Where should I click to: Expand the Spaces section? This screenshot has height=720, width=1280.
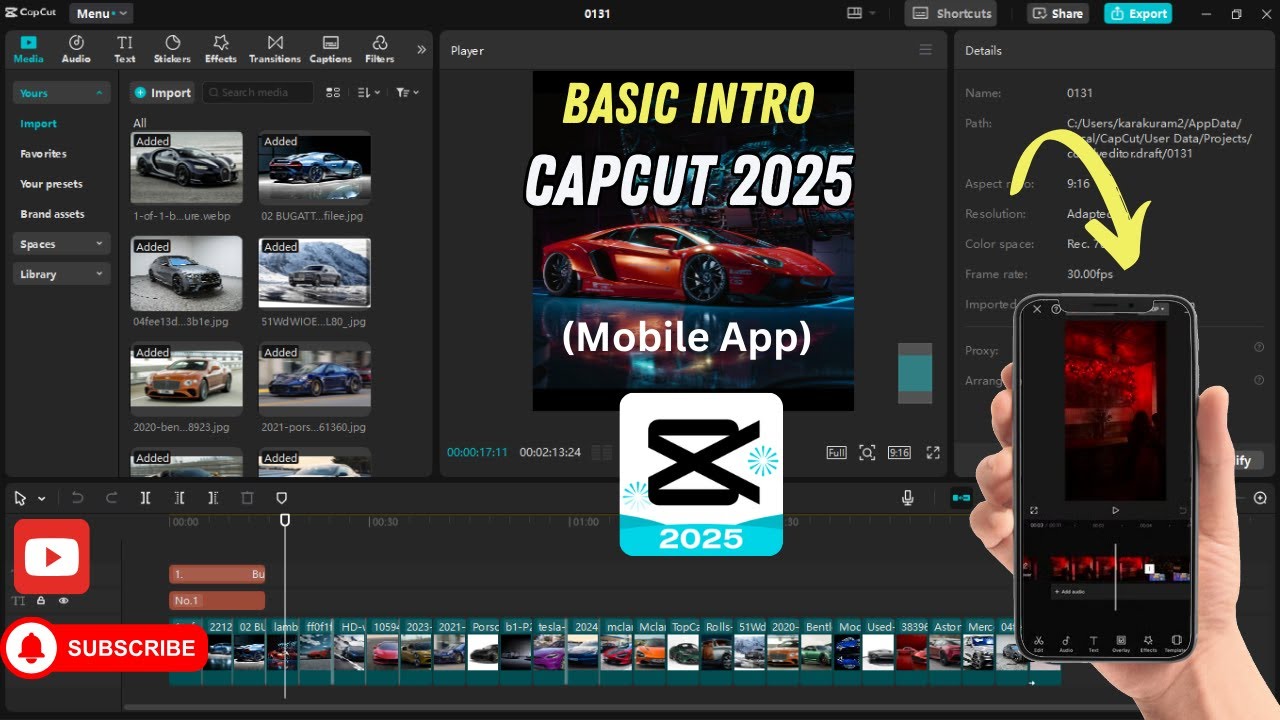coord(61,244)
